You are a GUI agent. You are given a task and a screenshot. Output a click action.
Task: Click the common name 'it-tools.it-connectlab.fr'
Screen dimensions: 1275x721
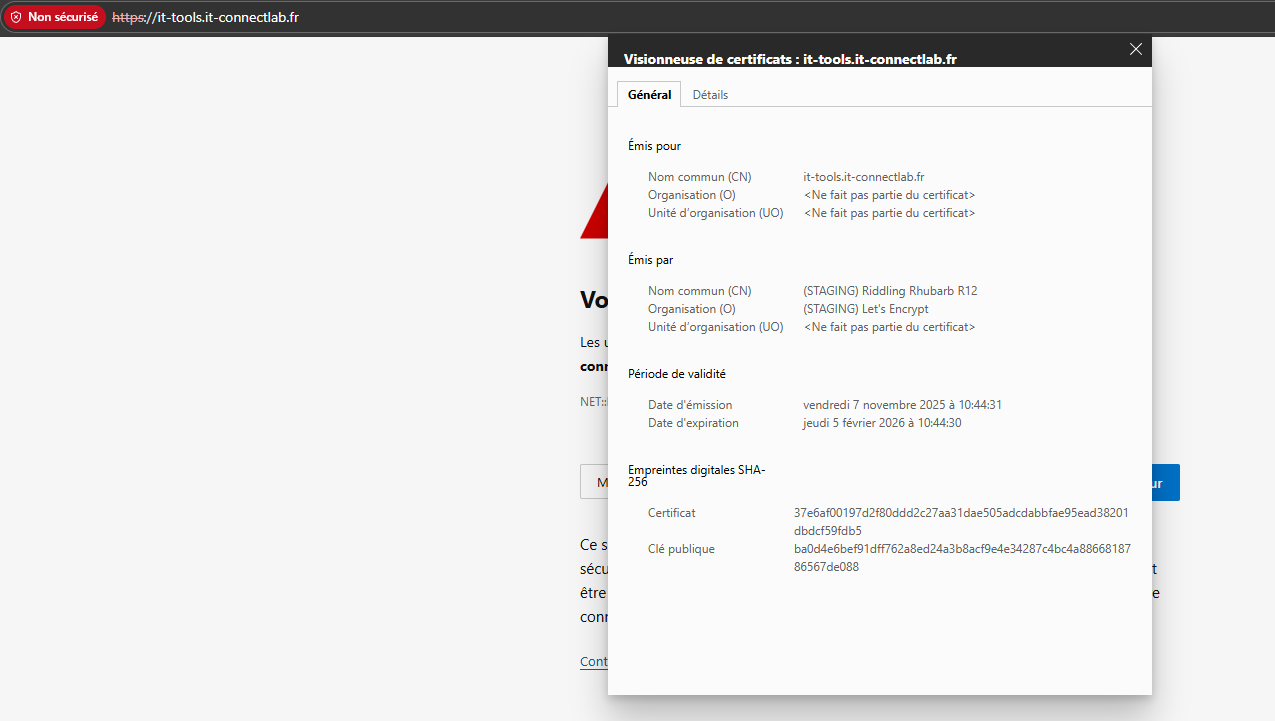[x=862, y=176]
